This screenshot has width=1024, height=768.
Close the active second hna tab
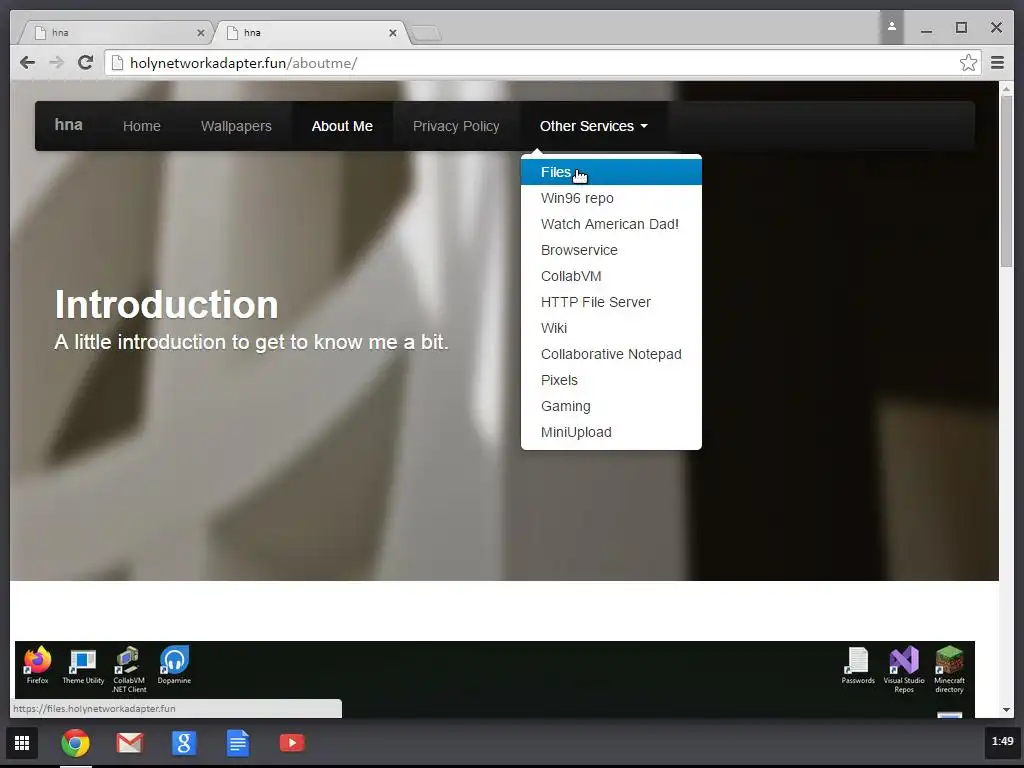[x=392, y=33]
